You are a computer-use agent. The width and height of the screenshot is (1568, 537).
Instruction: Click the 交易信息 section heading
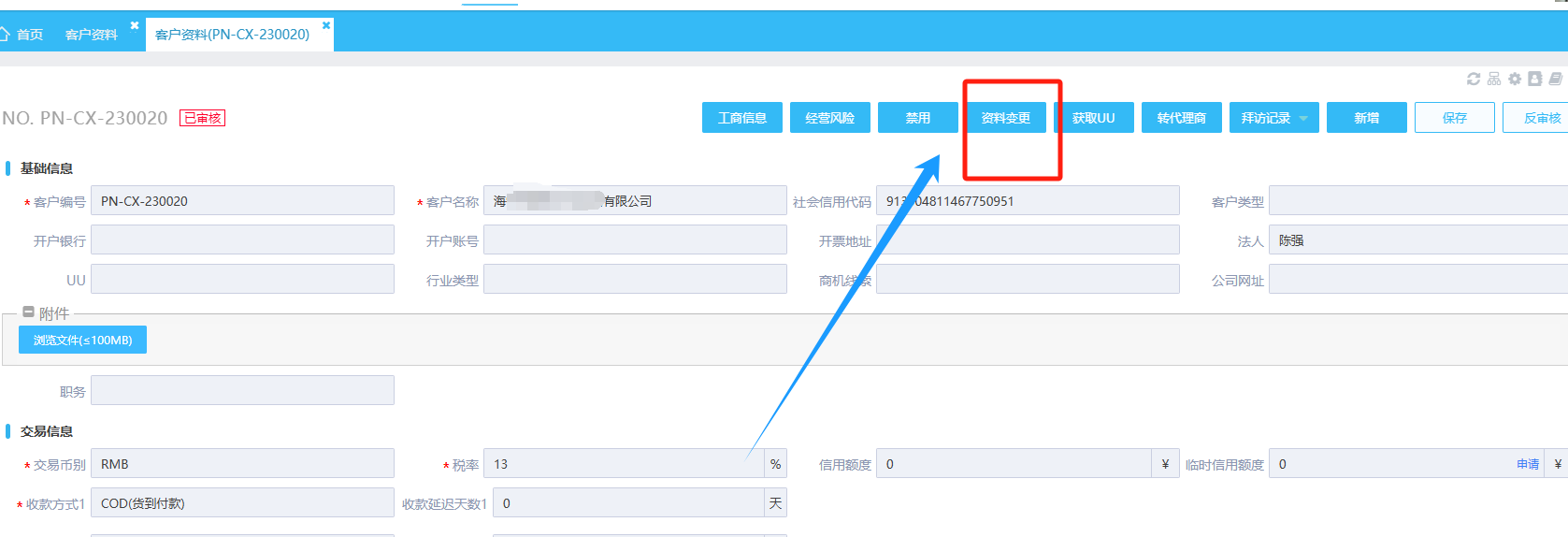(47, 431)
